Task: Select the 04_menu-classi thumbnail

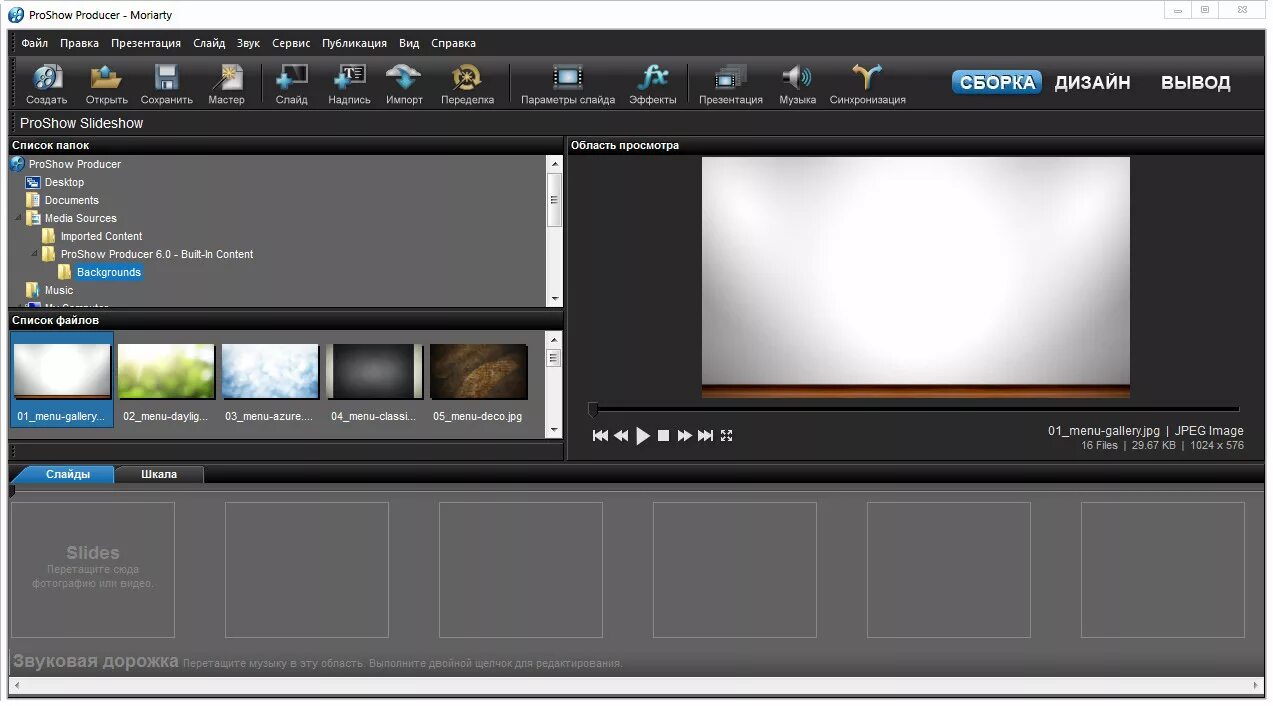Action: pyautogui.click(x=374, y=370)
